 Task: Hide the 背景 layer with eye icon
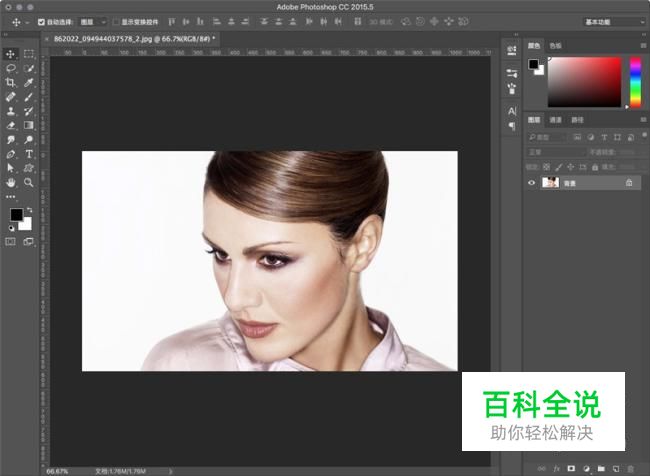click(x=531, y=183)
